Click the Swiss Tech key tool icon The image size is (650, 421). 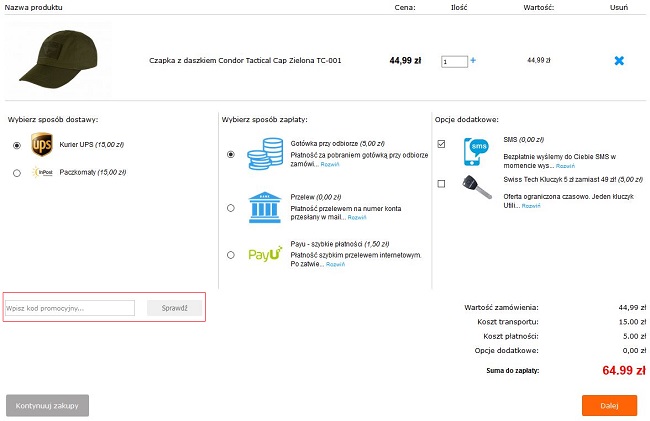(x=476, y=187)
